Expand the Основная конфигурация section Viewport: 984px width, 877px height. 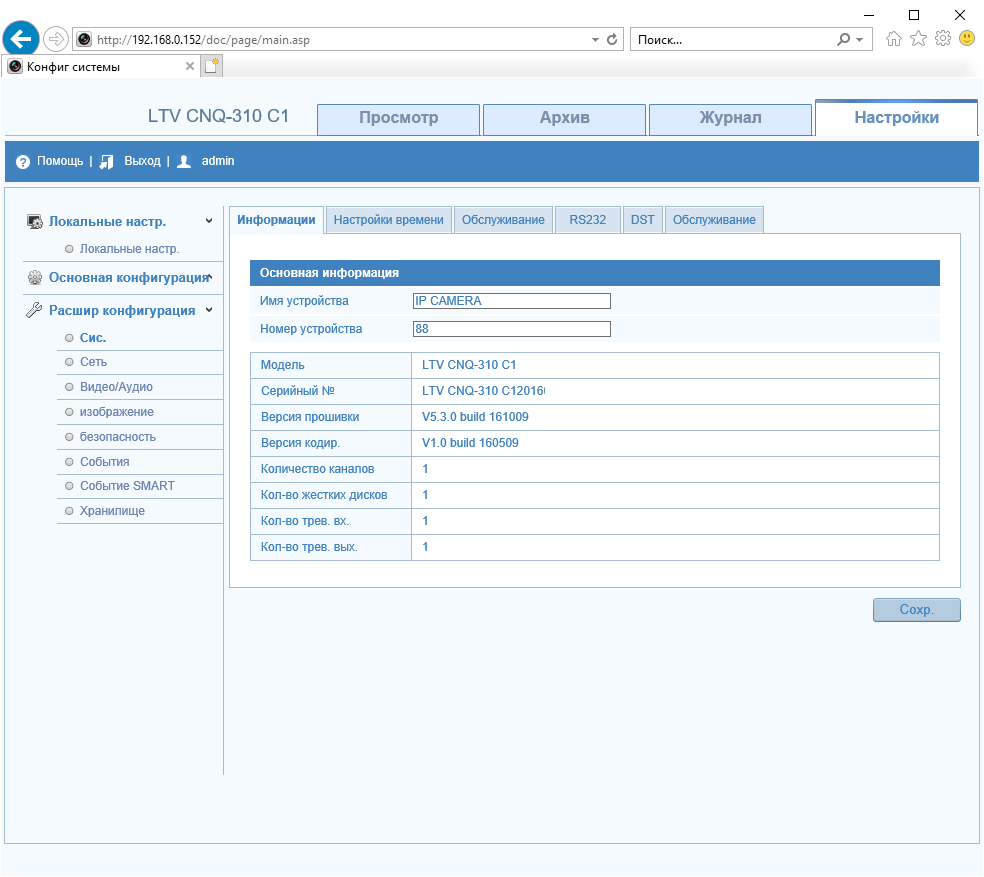click(x=209, y=277)
